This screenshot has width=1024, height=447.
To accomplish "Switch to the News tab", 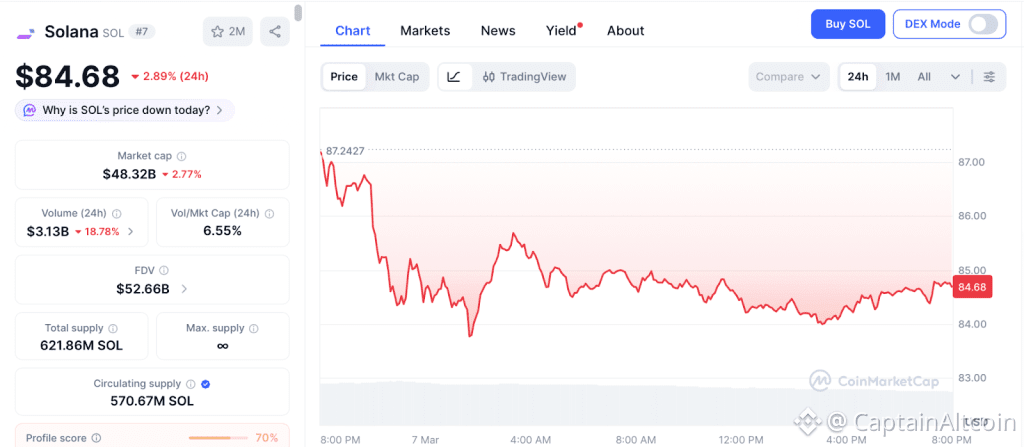I will 498,31.
